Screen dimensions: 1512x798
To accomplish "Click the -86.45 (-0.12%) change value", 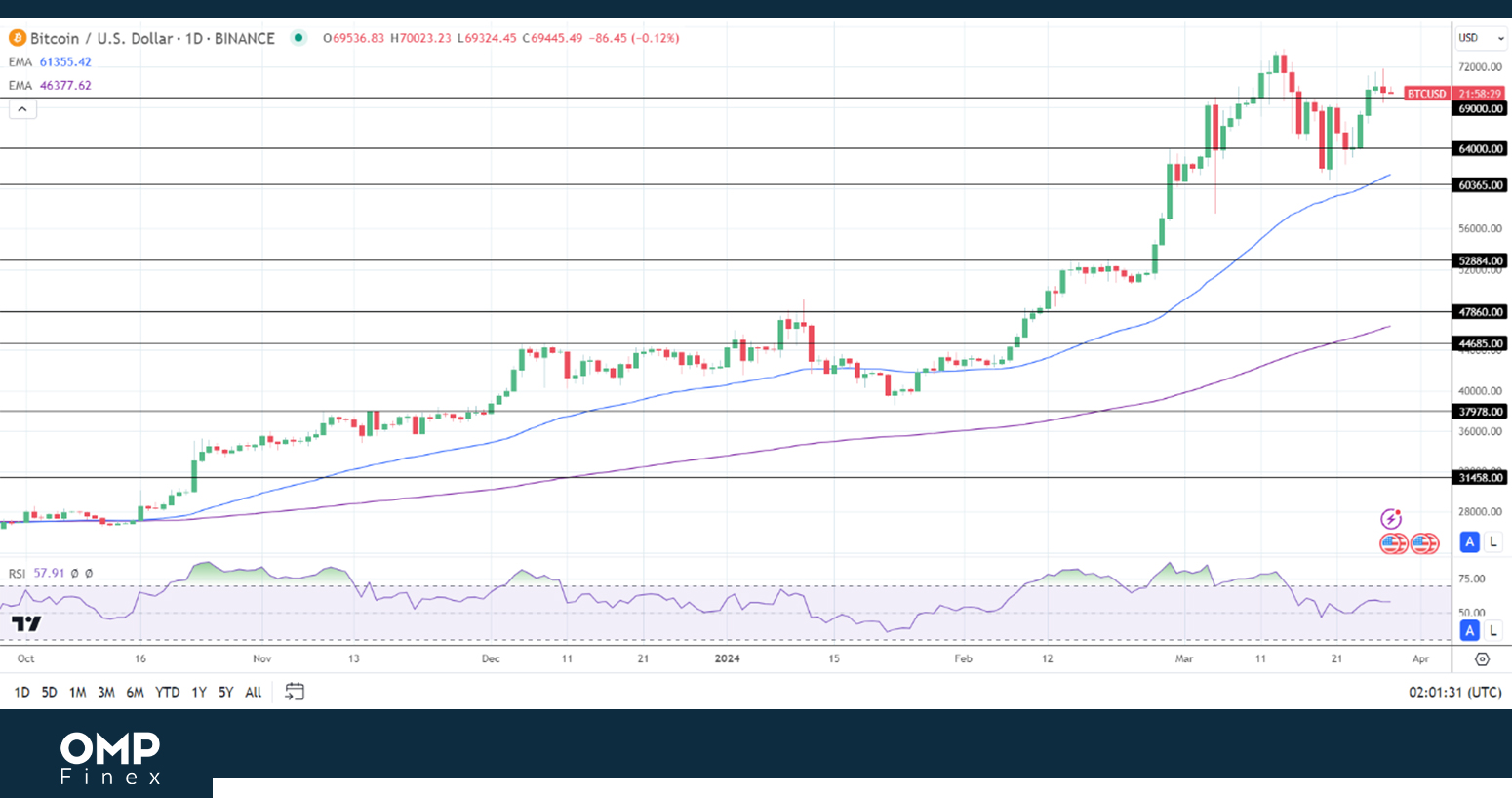I will 634,38.
